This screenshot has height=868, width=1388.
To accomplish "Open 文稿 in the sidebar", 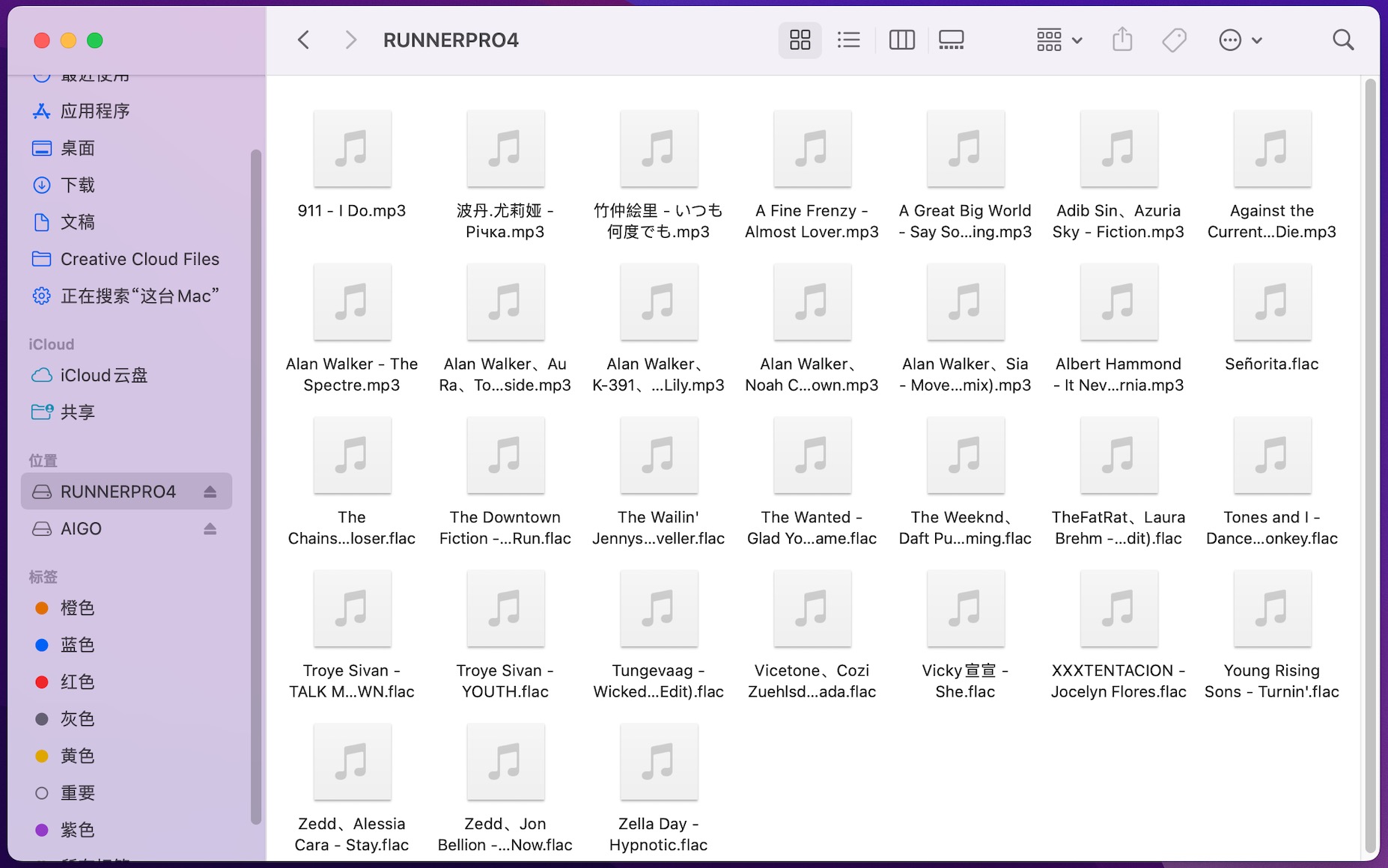I will click(x=127, y=222).
